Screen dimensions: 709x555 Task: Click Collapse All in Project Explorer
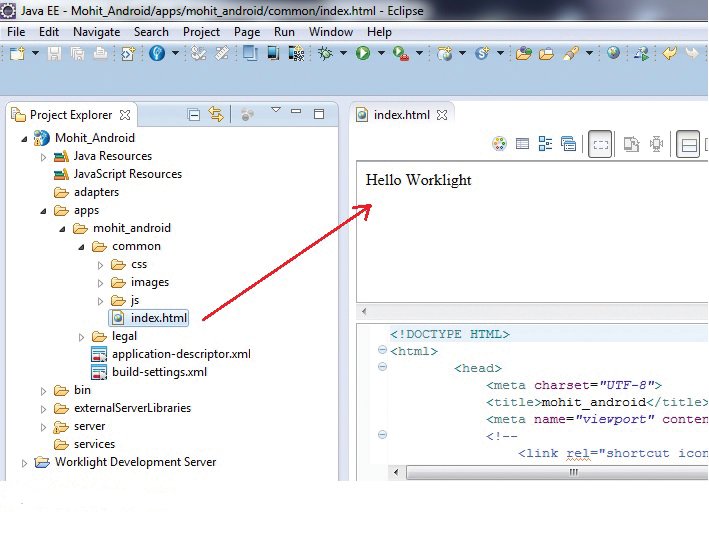[194, 115]
